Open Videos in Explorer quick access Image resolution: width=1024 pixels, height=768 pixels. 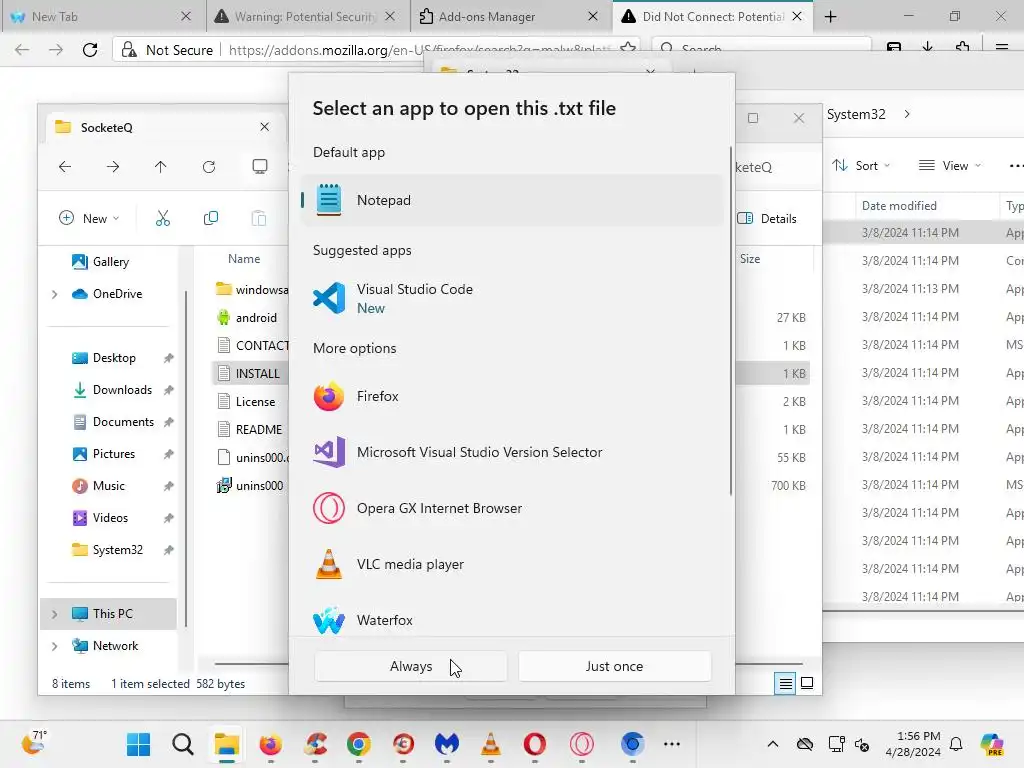pos(110,518)
